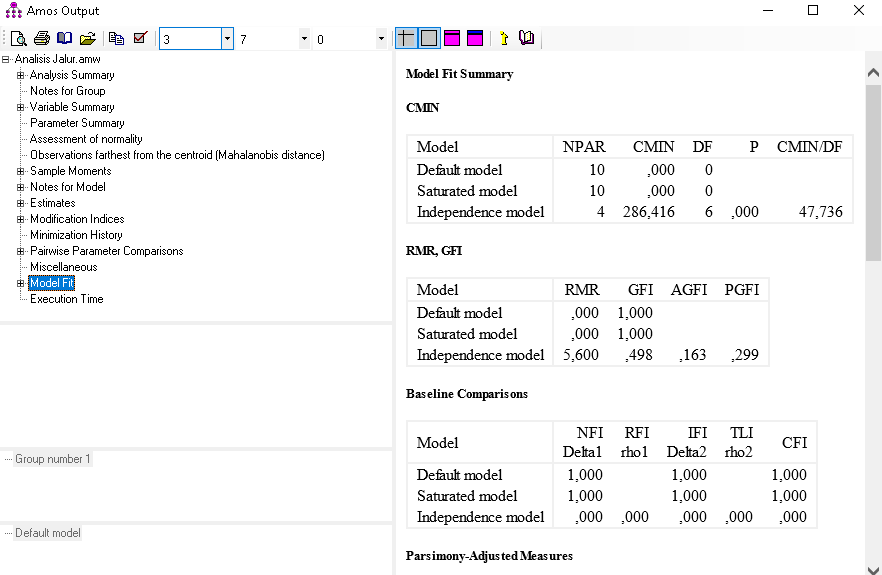Toggle the dark-header table color button

[x=475, y=38]
